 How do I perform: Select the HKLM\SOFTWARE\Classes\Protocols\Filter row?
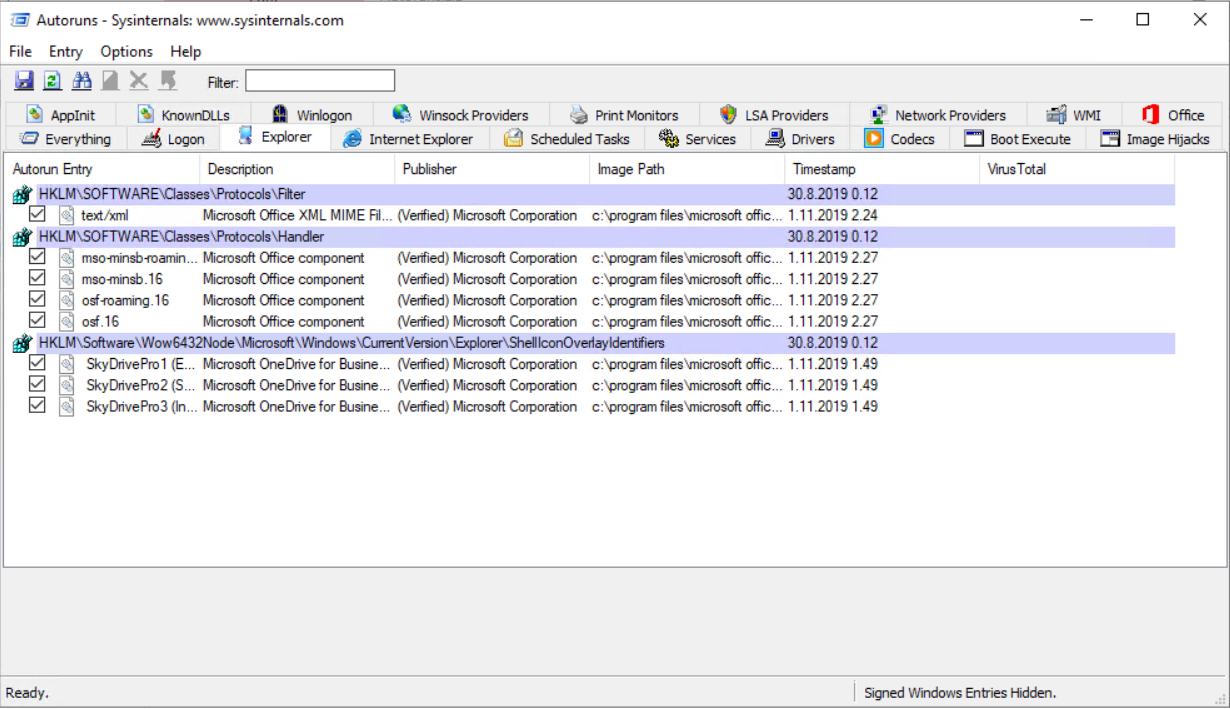[x=590, y=195]
